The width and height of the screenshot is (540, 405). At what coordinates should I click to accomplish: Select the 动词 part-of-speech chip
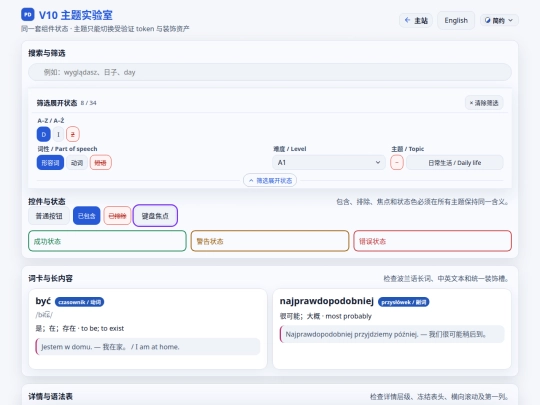(x=77, y=163)
